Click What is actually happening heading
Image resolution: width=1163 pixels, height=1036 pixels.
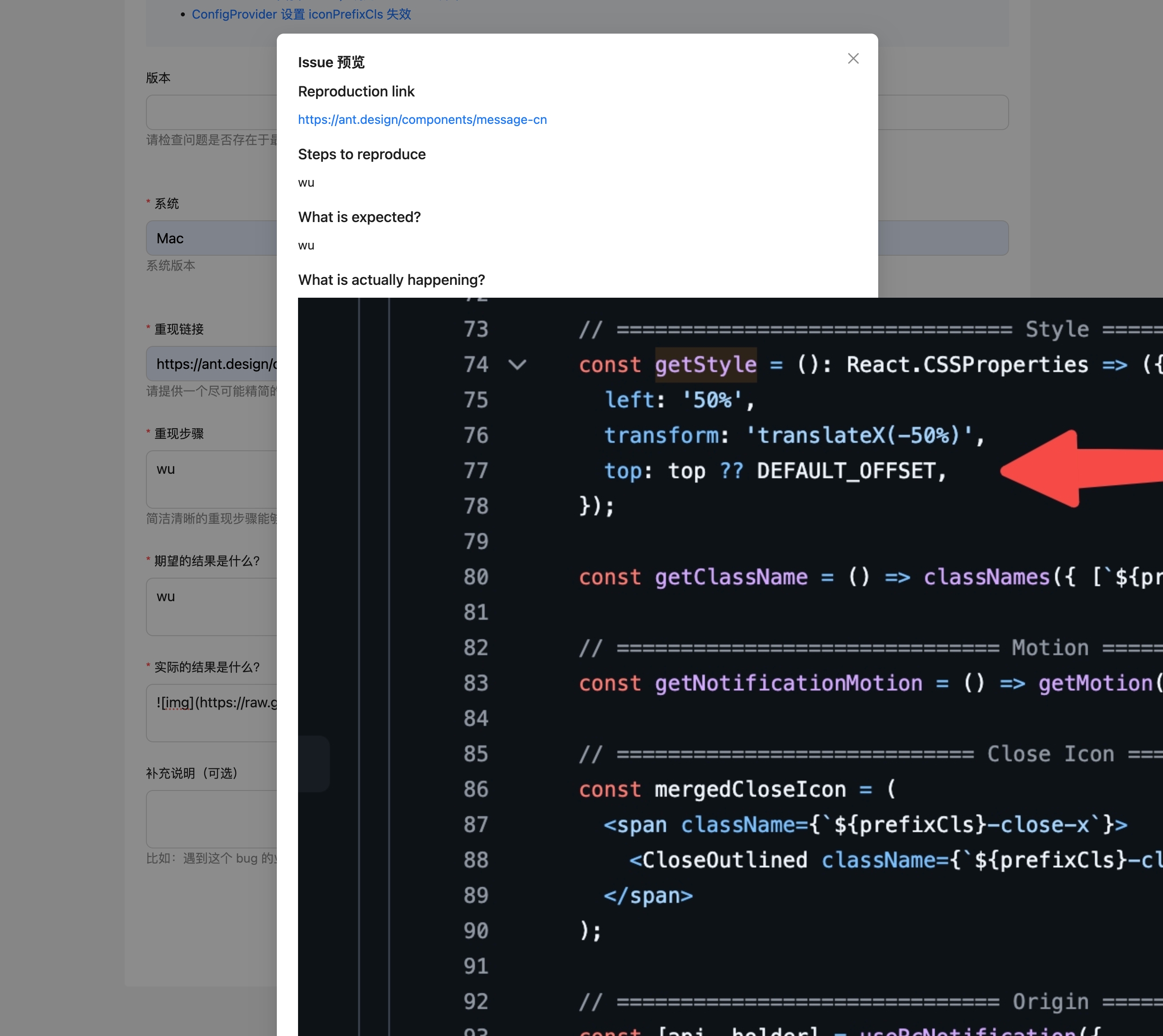click(391, 280)
